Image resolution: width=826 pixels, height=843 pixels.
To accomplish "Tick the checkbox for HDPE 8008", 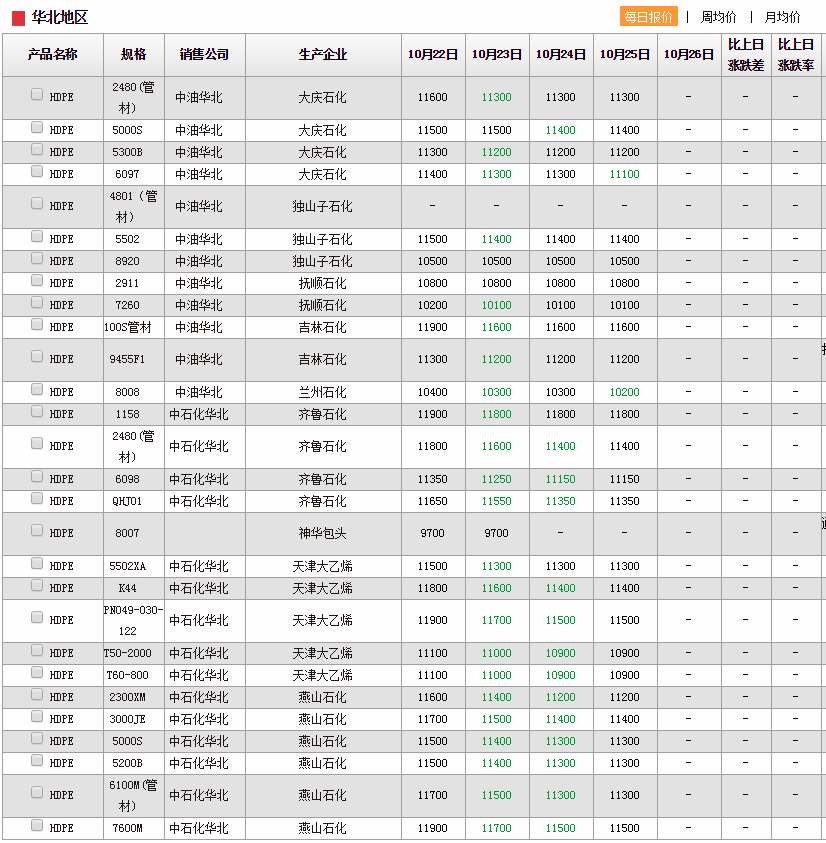I will (x=37, y=389).
